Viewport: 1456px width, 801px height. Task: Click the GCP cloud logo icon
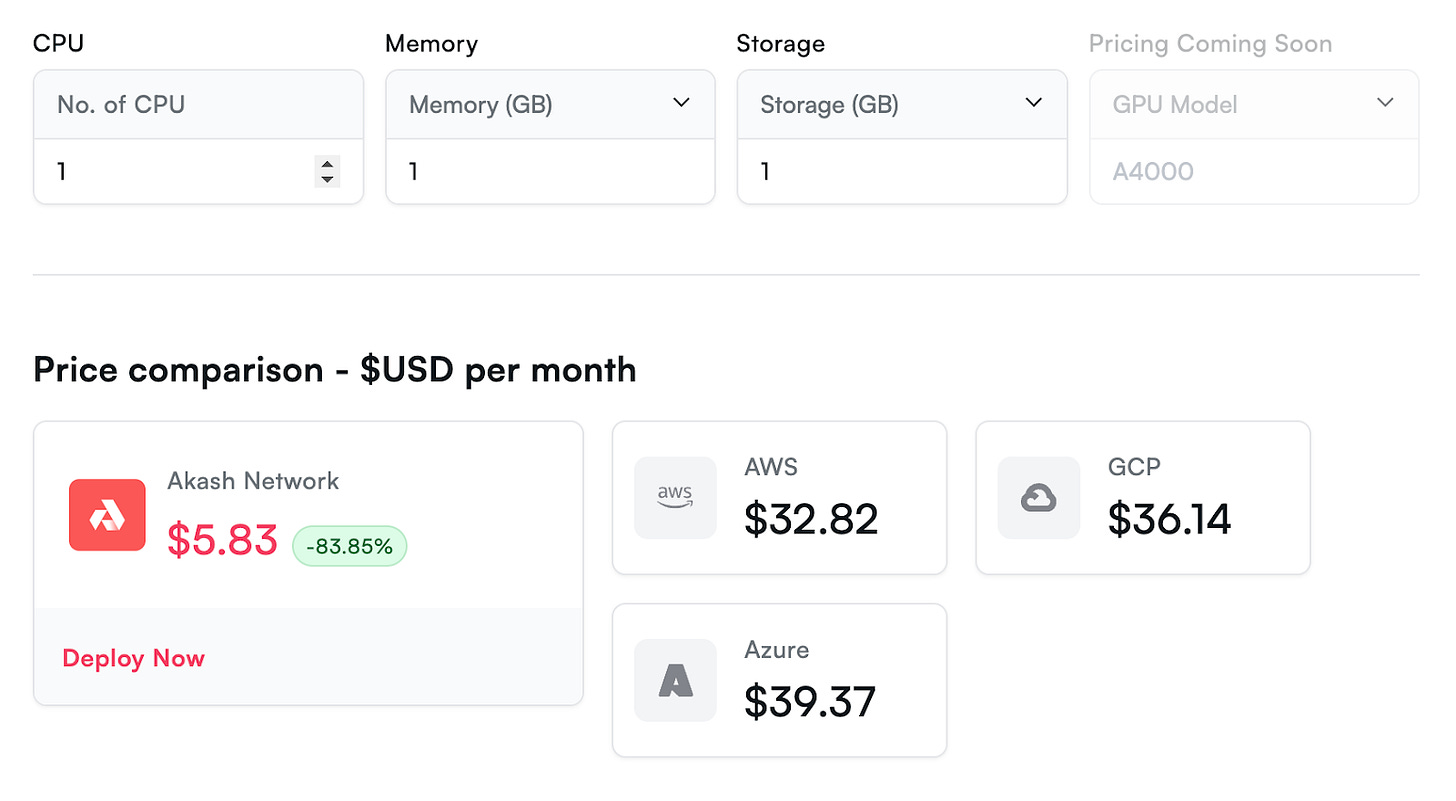[x=1039, y=497]
